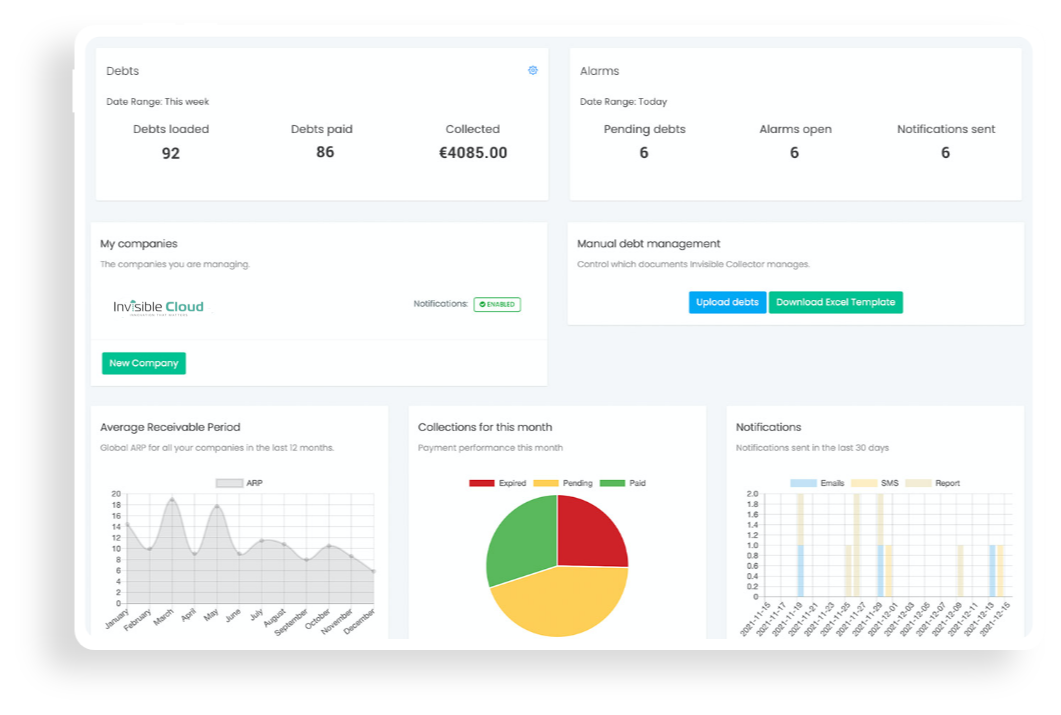The image size is (1061, 715).
Task: Click the Debts loaded value 92
Action: pos(171,154)
